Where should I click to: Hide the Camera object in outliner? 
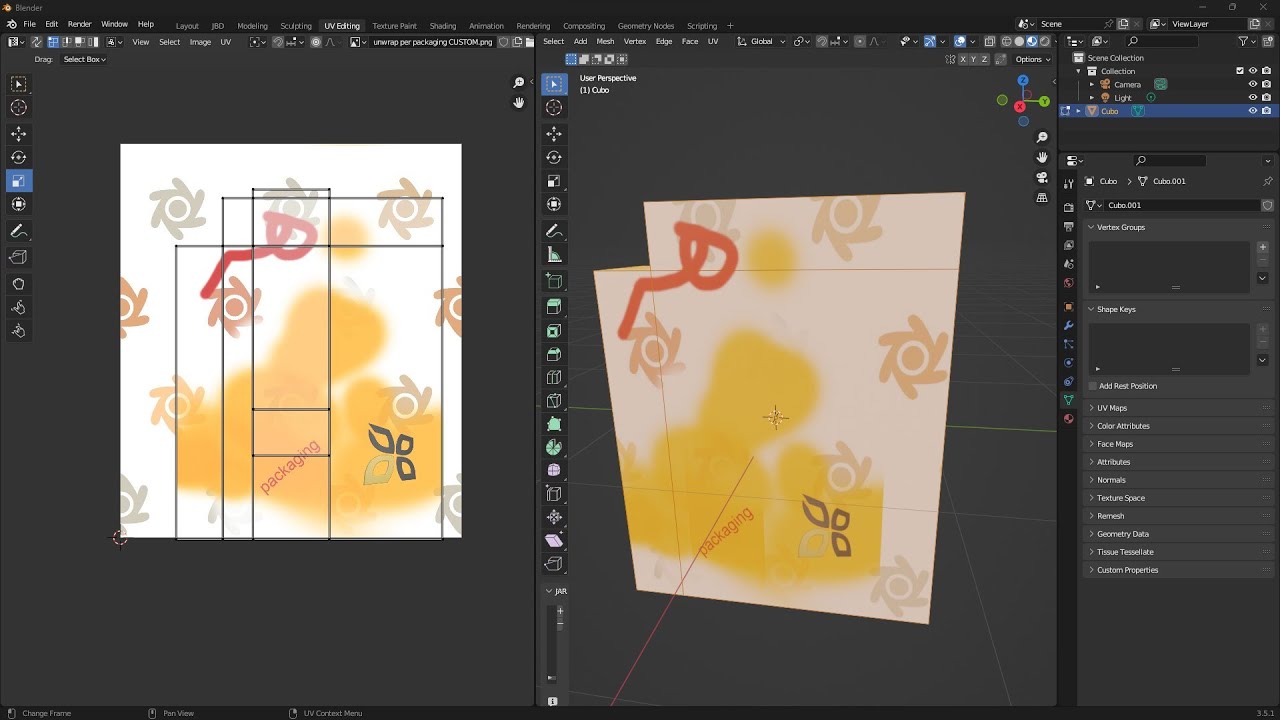[x=1252, y=84]
